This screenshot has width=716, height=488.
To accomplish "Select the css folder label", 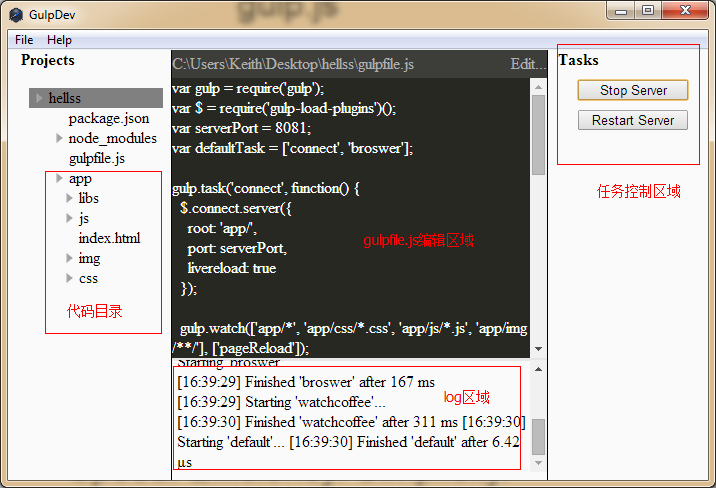I will click(88, 278).
